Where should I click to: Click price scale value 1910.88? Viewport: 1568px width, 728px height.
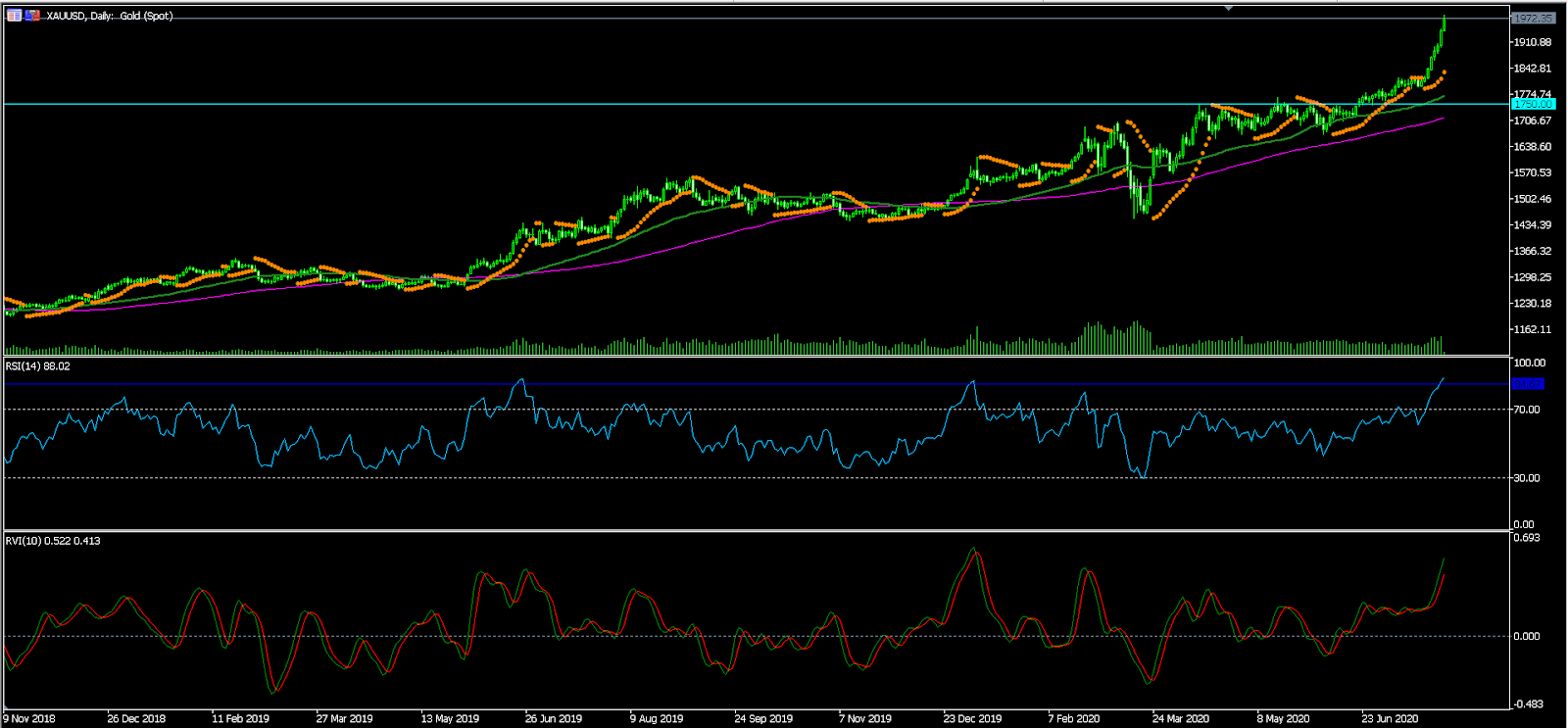(x=1533, y=42)
